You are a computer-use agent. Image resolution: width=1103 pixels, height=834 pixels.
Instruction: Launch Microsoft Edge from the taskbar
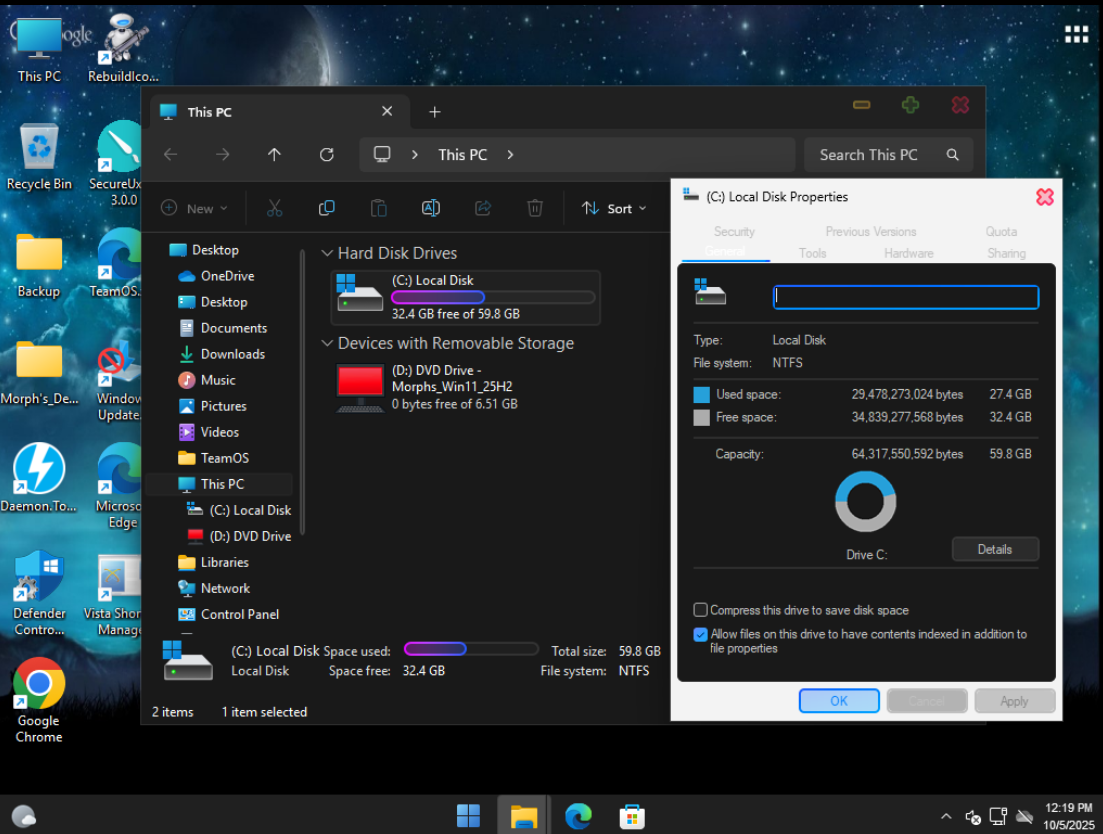pyautogui.click(x=578, y=816)
